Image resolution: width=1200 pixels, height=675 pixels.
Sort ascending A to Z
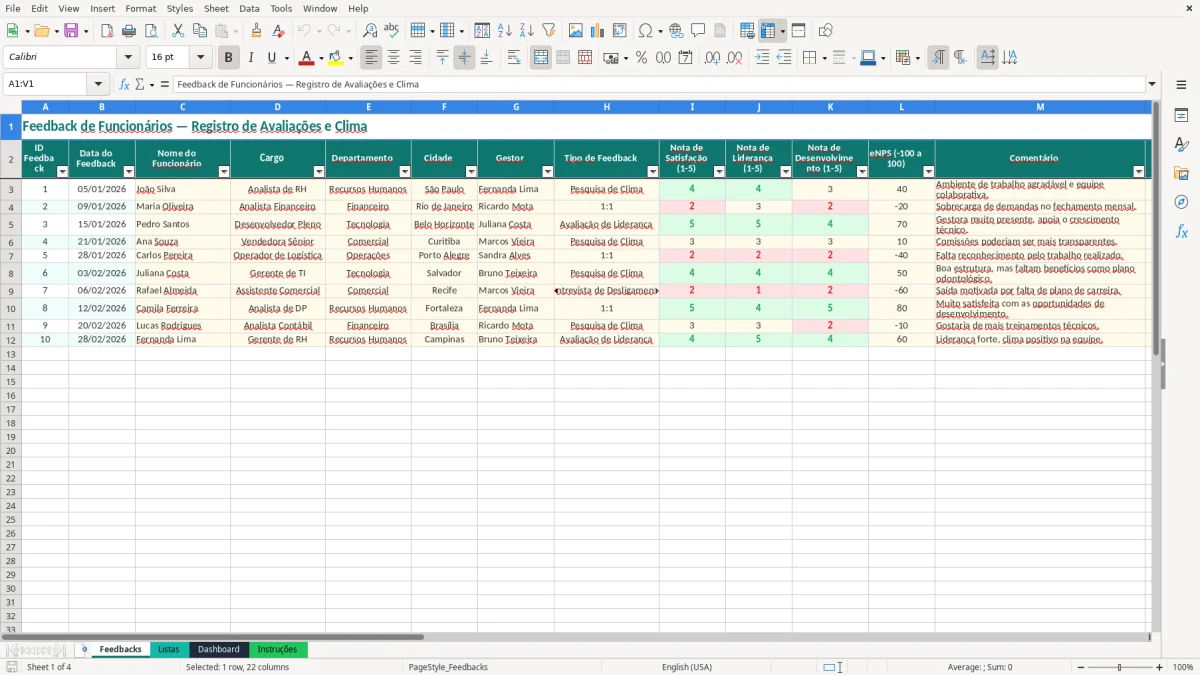coord(504,31)
